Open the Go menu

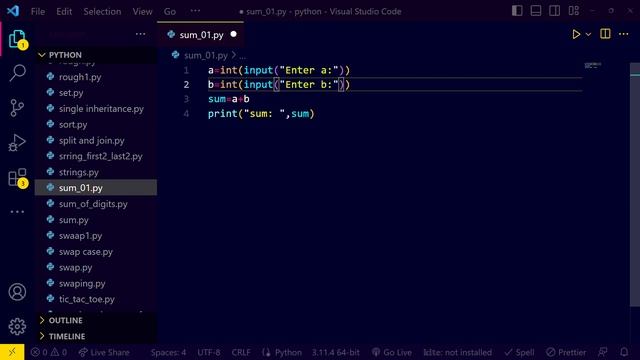(x=170, y=11)
